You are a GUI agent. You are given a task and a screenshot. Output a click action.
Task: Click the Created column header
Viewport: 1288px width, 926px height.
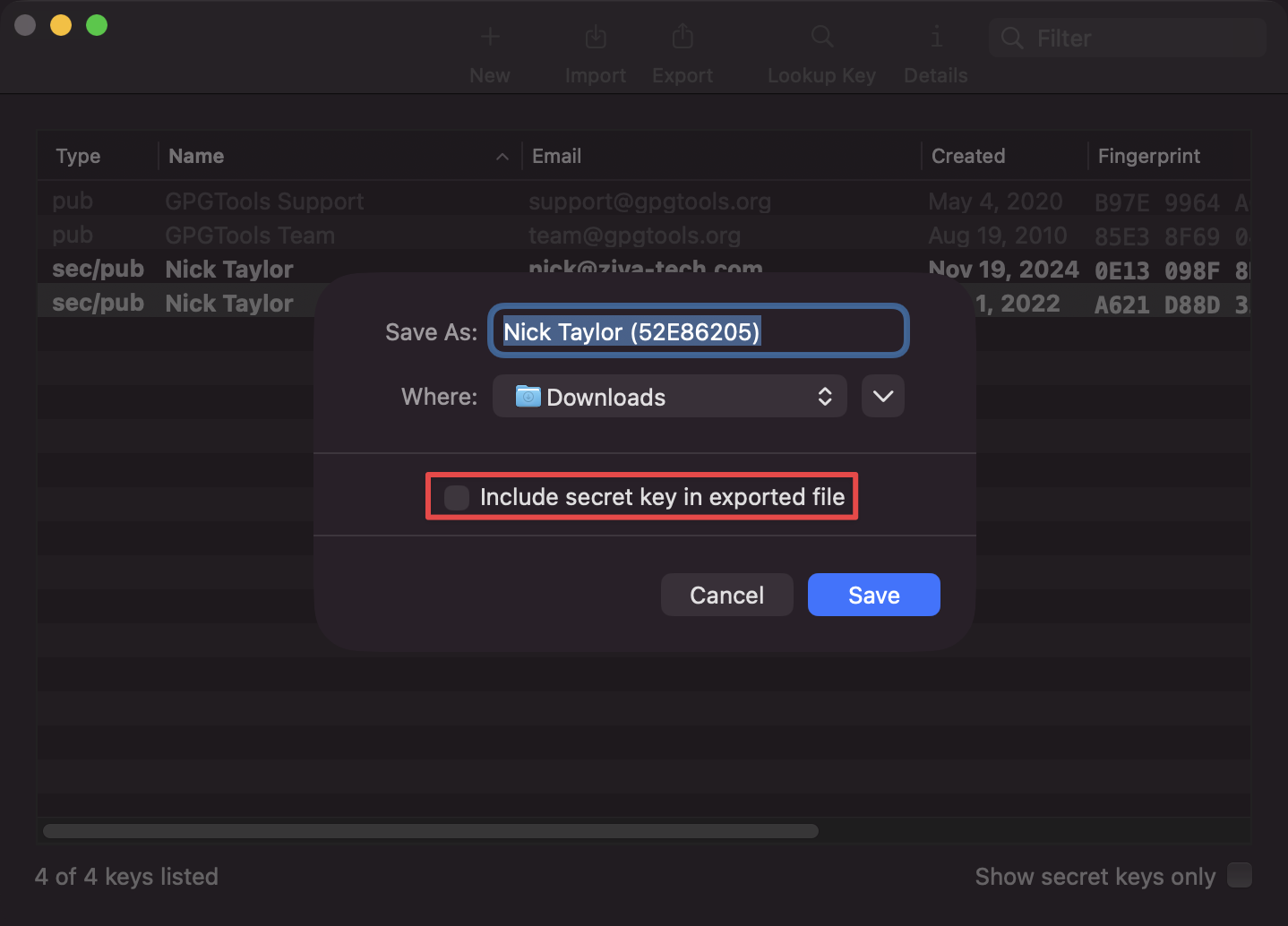[968, 156]
